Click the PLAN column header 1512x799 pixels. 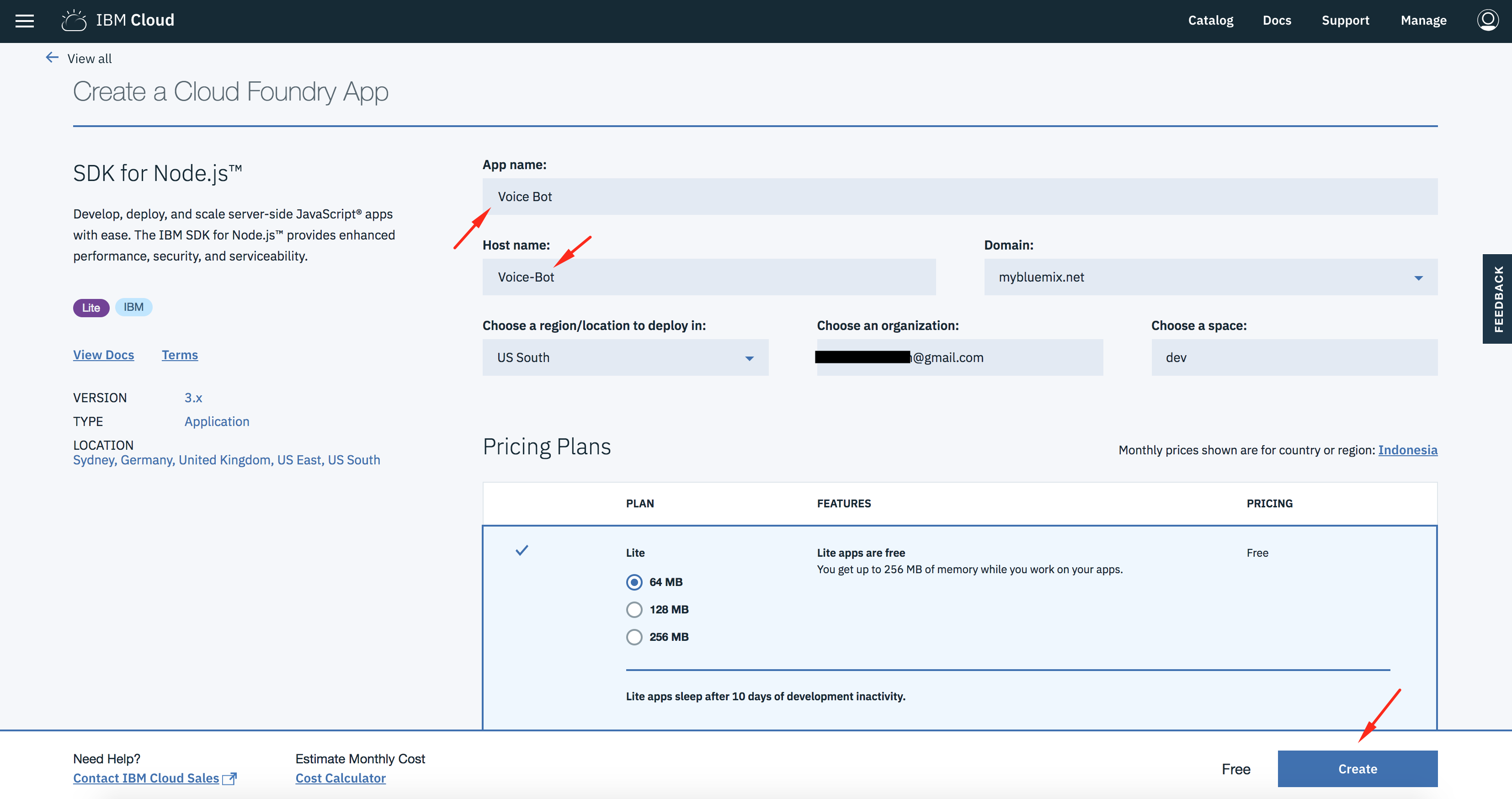click(x=640, y=504)
